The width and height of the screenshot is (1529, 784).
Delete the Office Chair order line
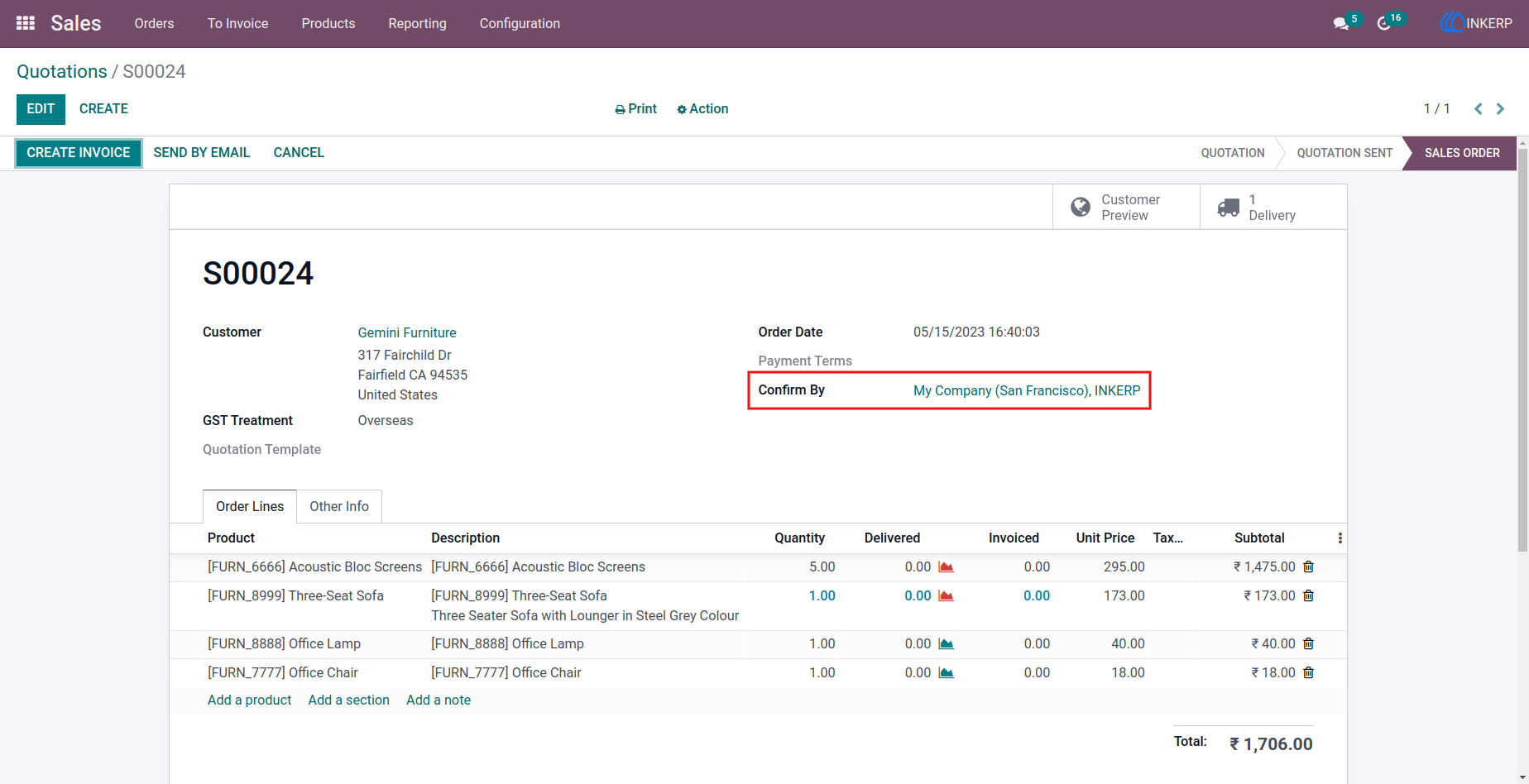click(x=1308, y=672)
